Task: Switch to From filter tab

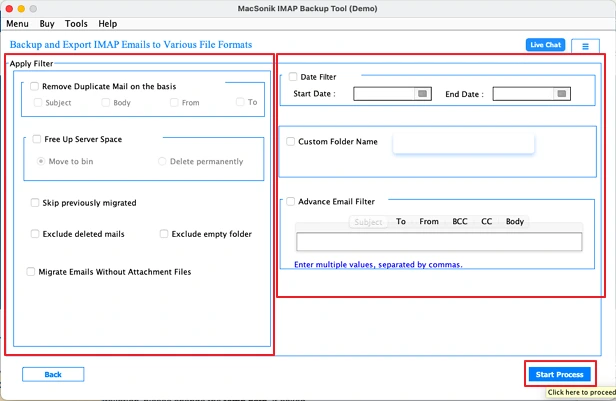Action: 429,222
